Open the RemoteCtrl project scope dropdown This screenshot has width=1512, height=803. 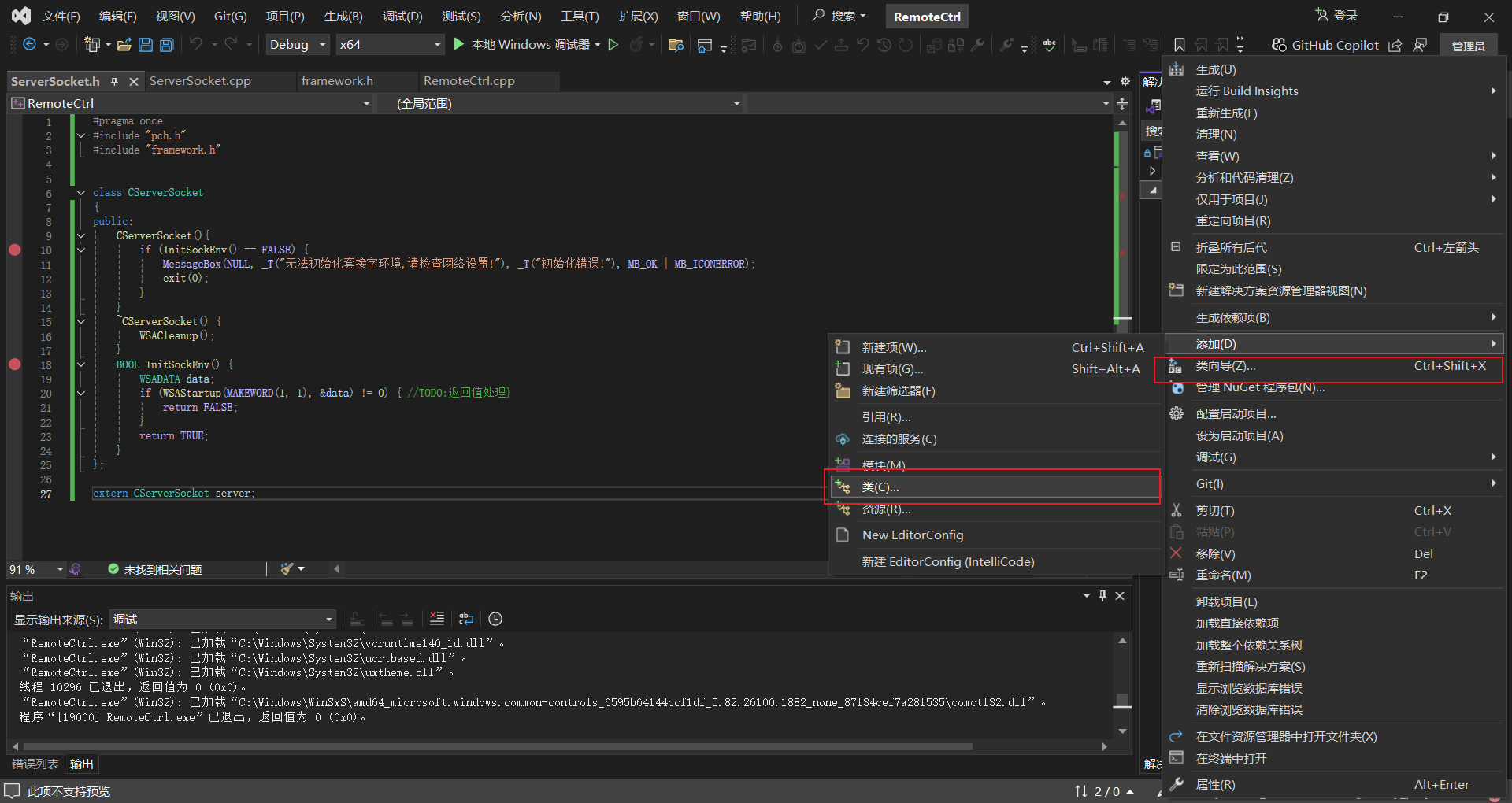point(190,104)
